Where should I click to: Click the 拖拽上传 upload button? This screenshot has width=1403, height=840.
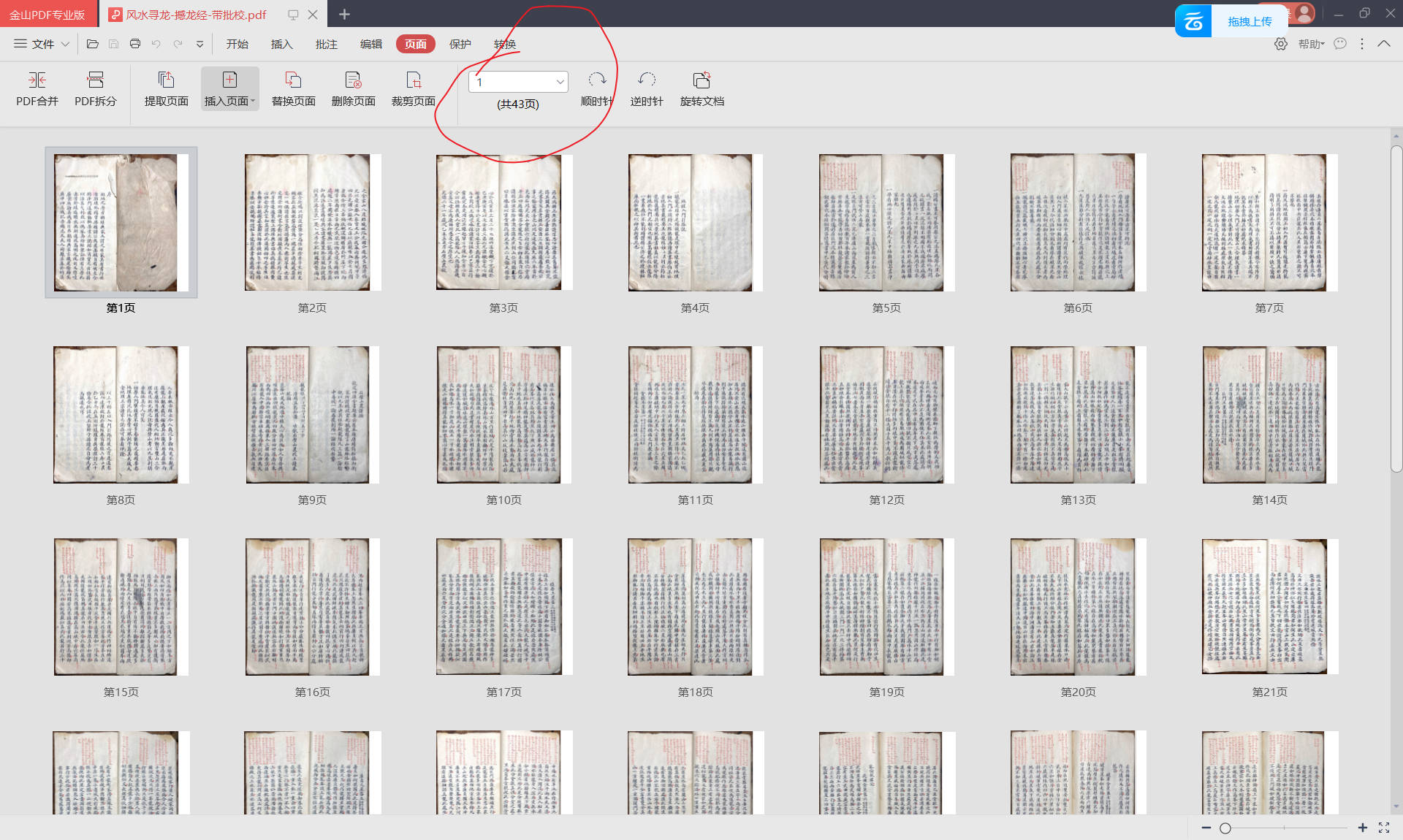click(x=1249, y=21)
